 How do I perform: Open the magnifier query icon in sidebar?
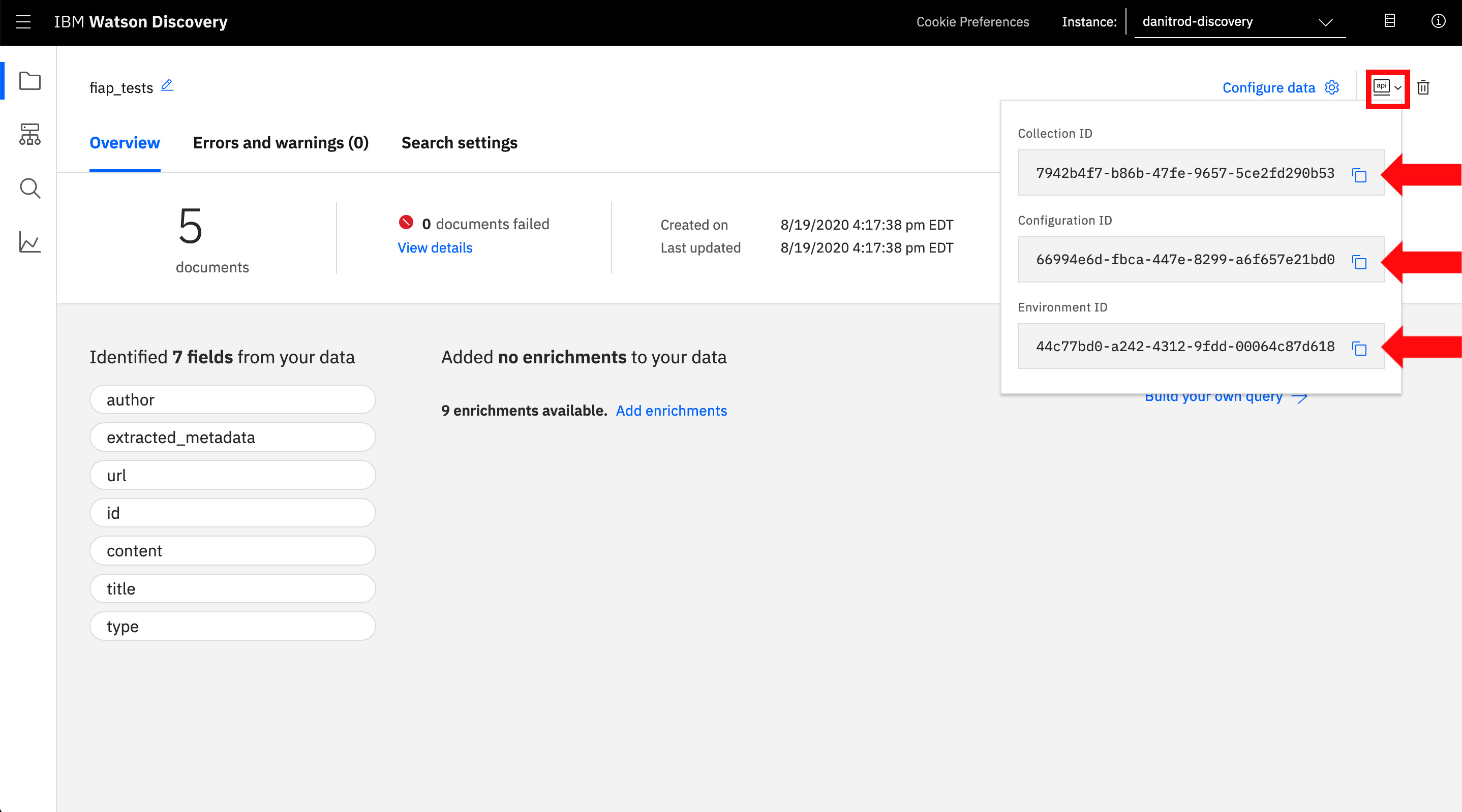pyautogui.click(x=29, y=189)
